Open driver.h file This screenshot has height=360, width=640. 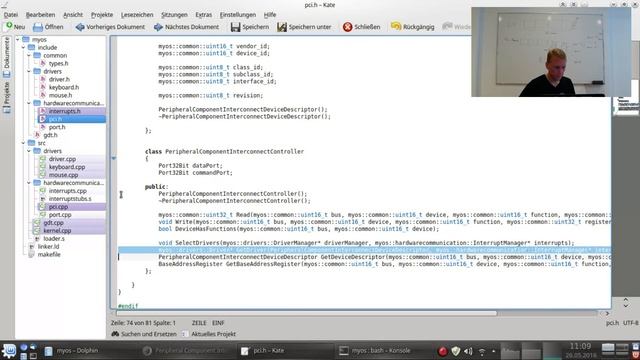pyautogui.click(x=59, y=79)
